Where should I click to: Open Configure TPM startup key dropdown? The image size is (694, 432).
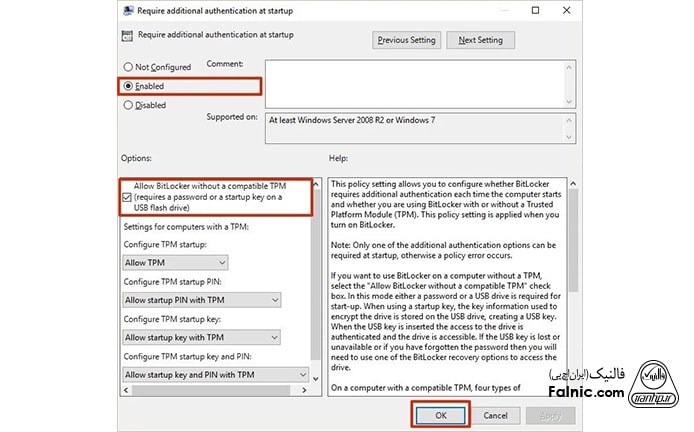pos(201,338)
